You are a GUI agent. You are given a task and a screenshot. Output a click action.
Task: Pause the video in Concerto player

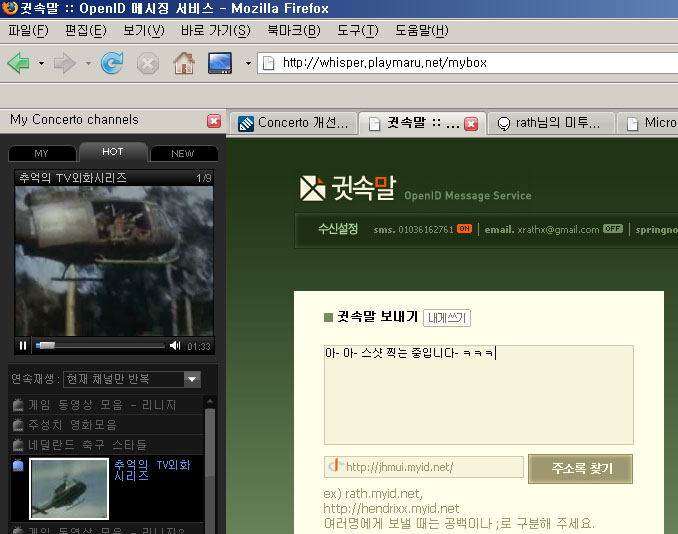(x=23, y=345)
